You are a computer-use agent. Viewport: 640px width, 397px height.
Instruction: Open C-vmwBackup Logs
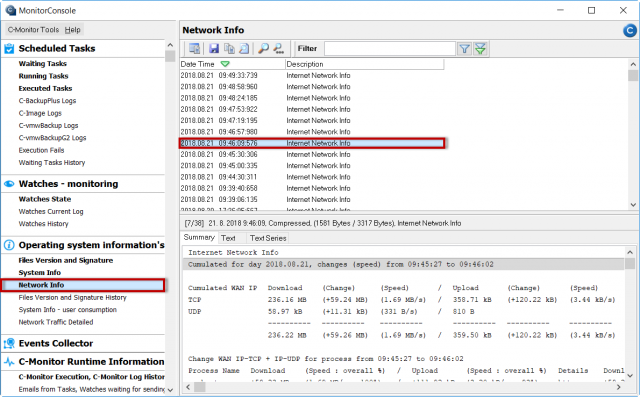48,126
